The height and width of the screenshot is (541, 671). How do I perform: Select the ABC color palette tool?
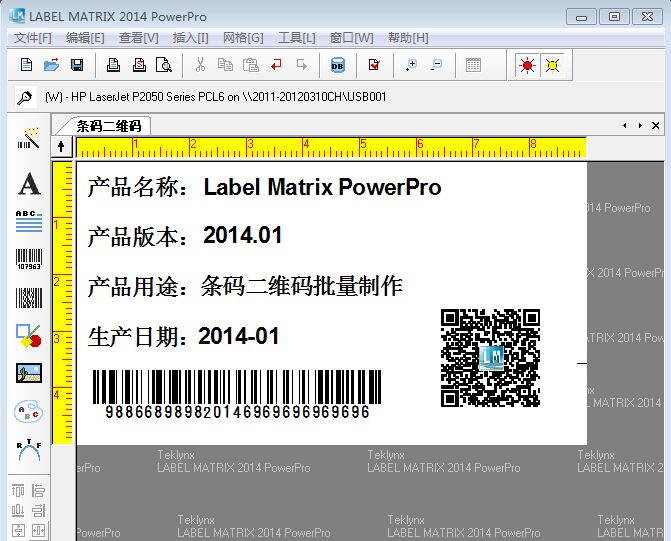coord(28,411)
